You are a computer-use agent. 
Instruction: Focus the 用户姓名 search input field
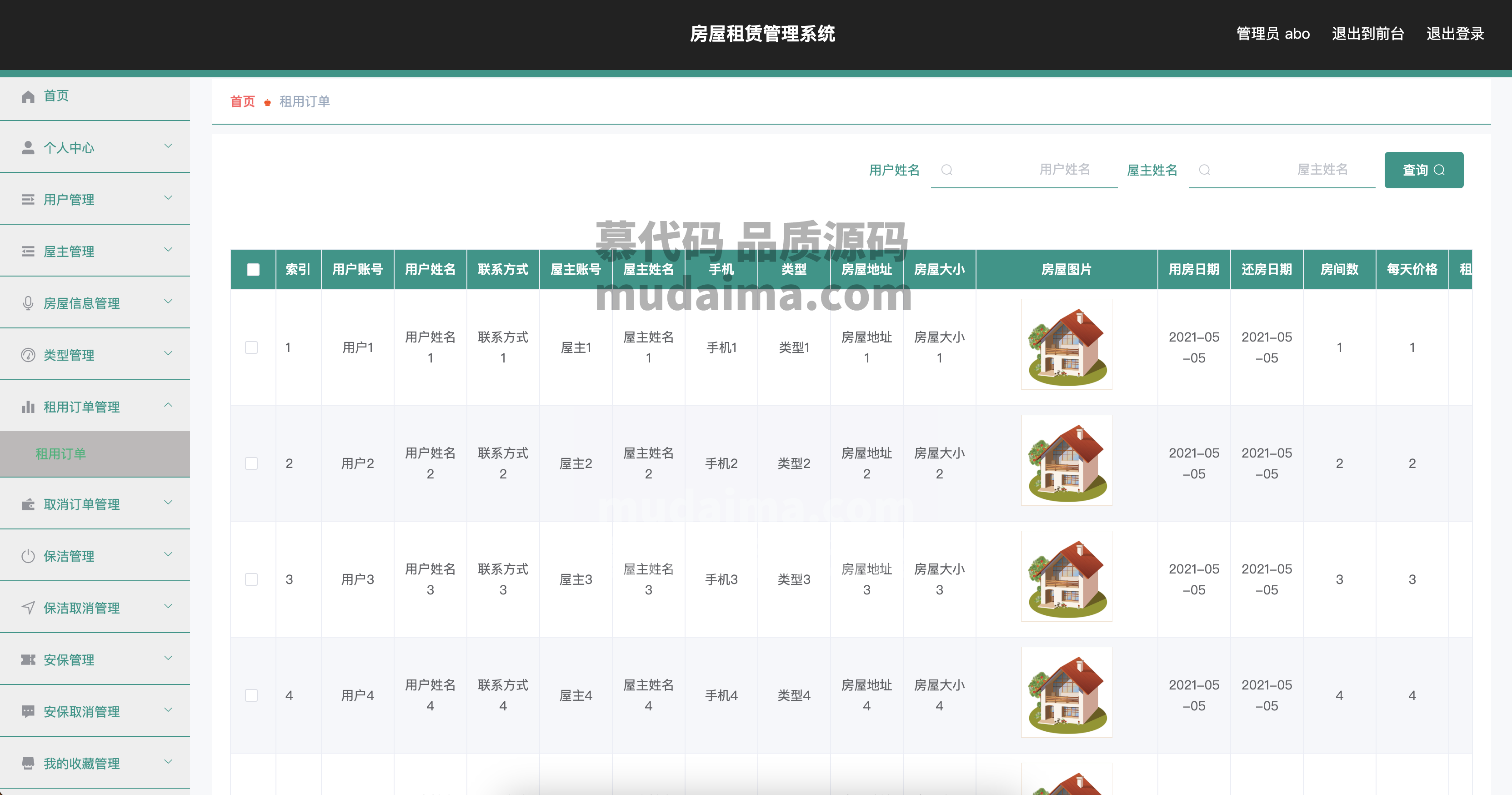(1024, 170)
